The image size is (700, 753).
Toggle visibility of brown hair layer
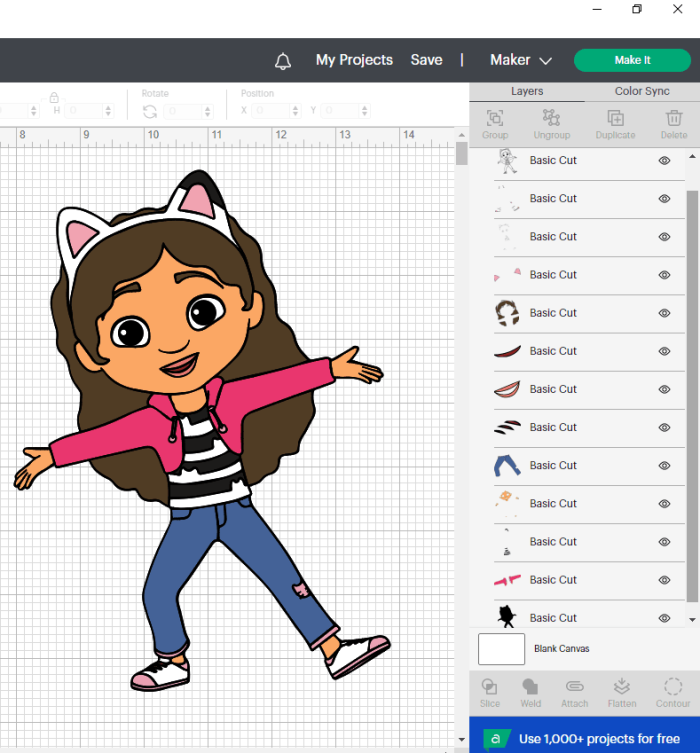click(664, 313)
